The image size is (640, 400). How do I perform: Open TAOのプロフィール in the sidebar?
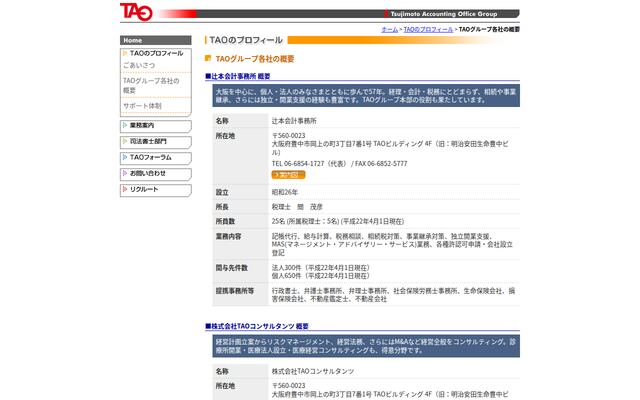point(156,53)
